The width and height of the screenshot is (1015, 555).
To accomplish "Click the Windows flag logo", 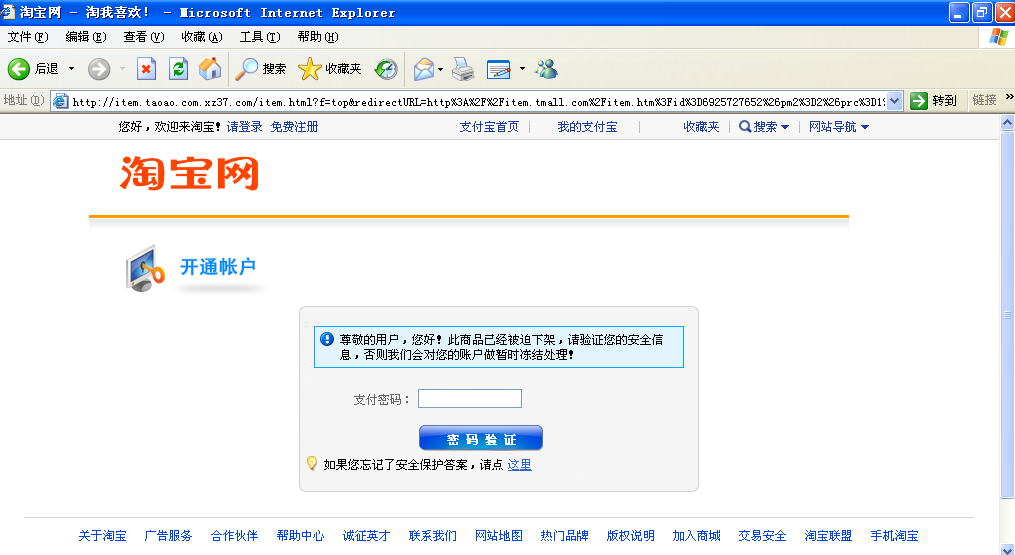I will coord(998,37).
